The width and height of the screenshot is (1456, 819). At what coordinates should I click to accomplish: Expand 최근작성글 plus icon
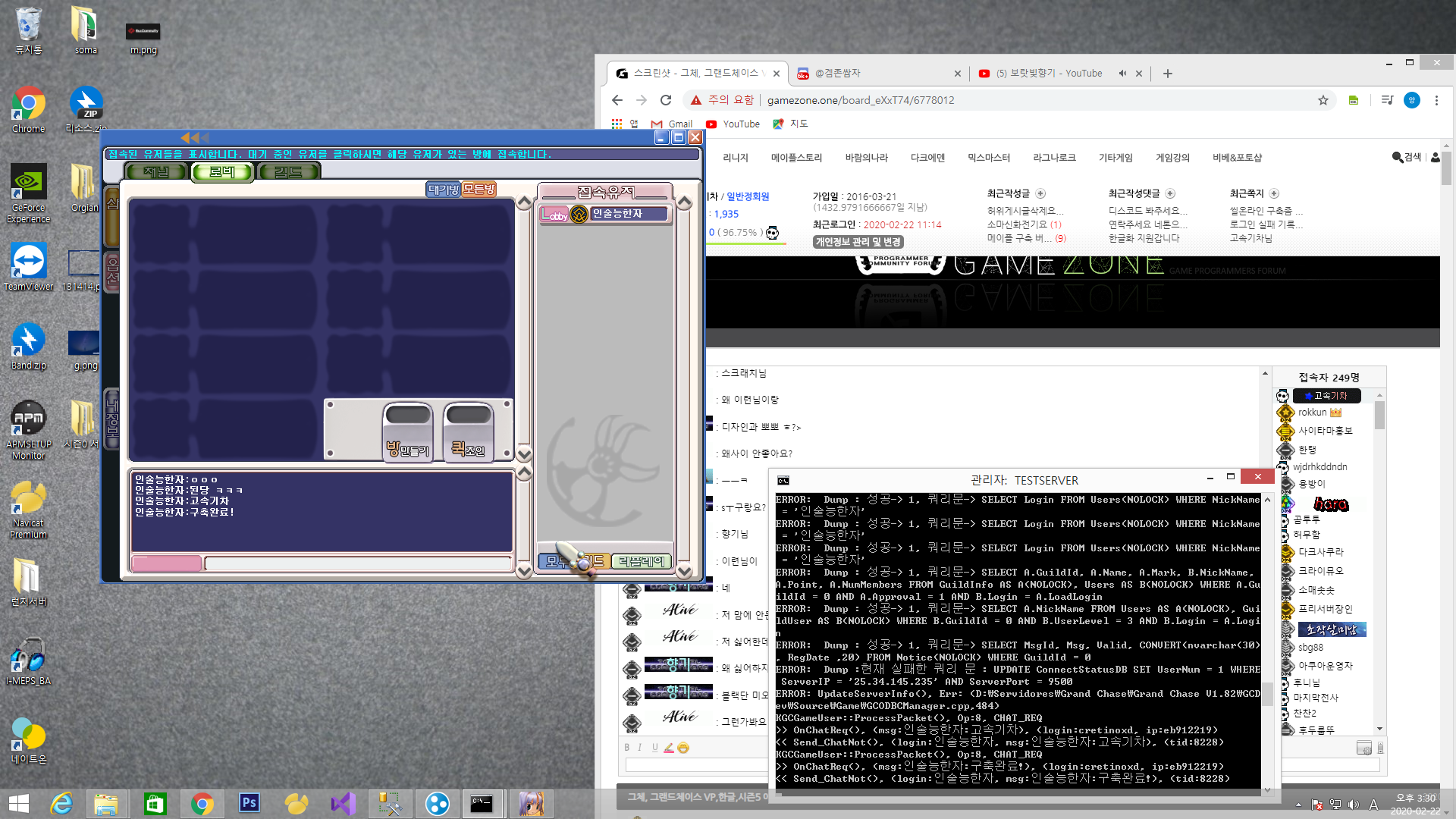[x=1040, y=193]
